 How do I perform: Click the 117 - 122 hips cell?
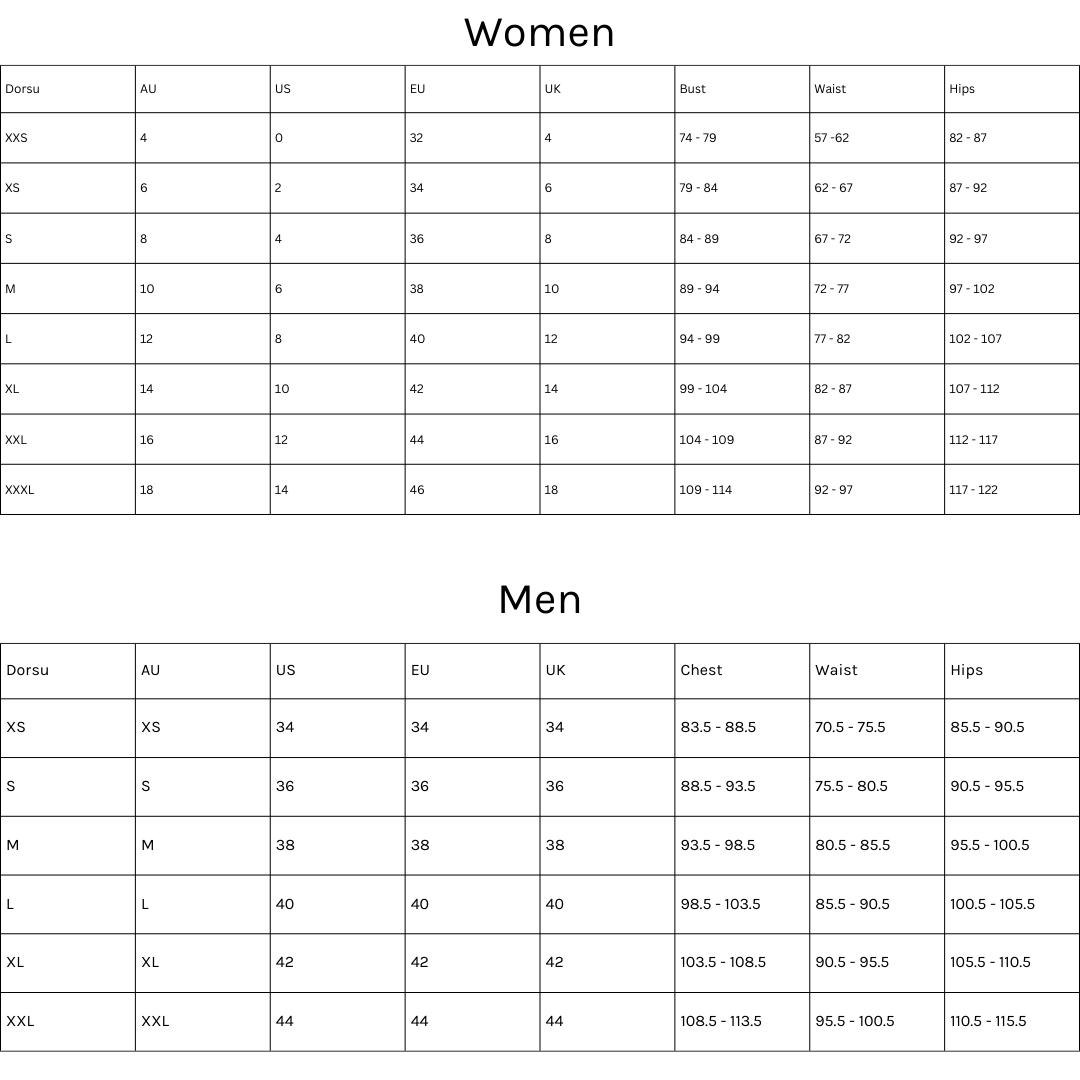(973, 490)
